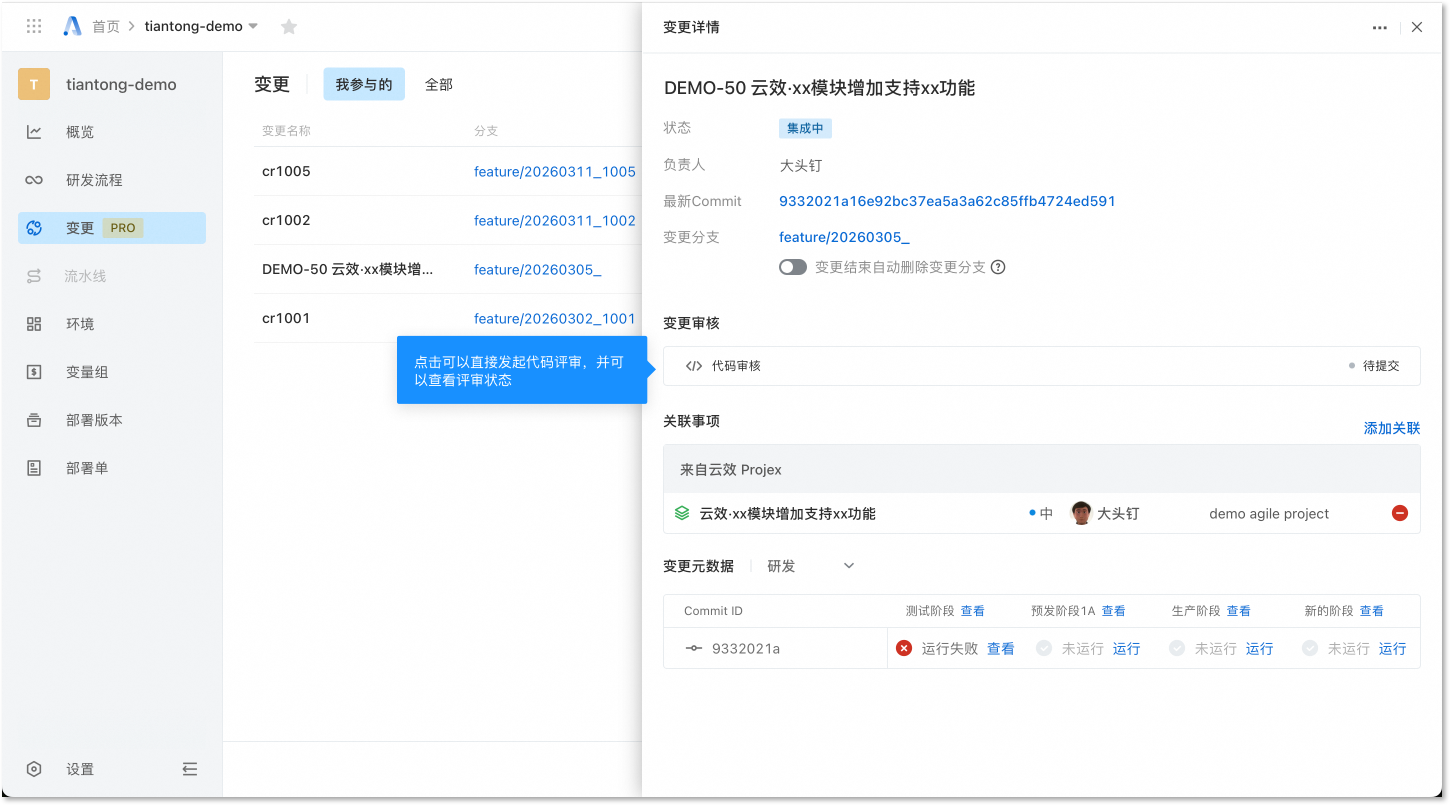Navigate to 首页 in the breadcrumb
The height and width of the screenshot is (805, 1450).
click(x=106, y=26)
